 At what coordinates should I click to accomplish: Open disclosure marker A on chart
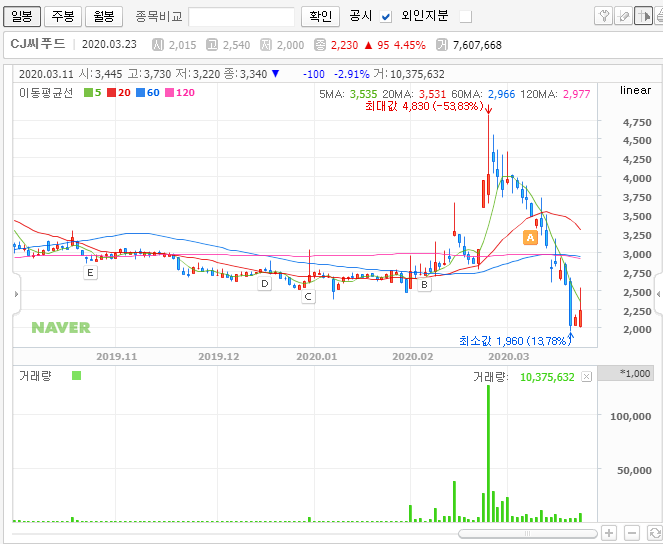[530, 238]
